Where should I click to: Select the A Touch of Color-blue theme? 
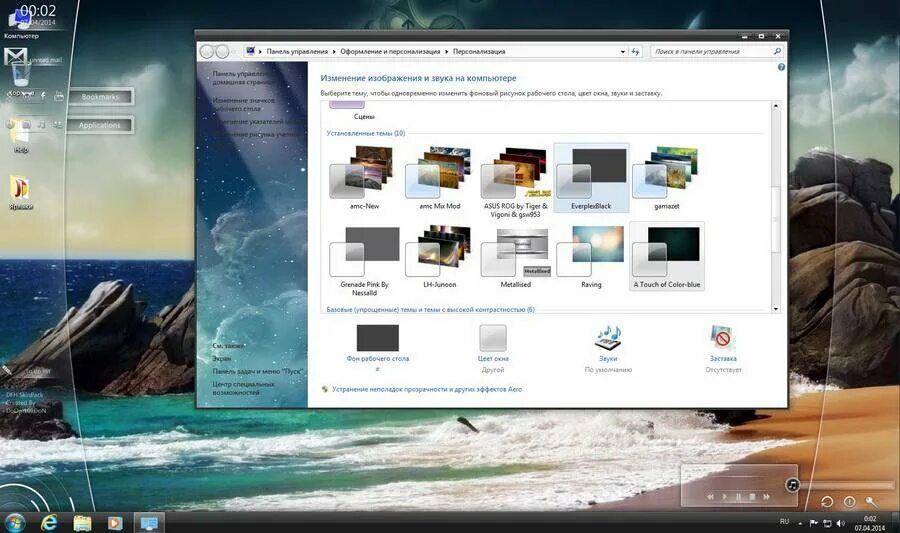pos(666,256)
